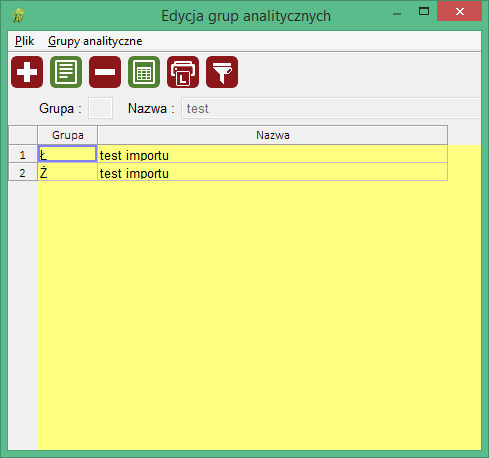The image size is (489, 458).
Task: Select the cell with group Ż
Action: point(67,172)
